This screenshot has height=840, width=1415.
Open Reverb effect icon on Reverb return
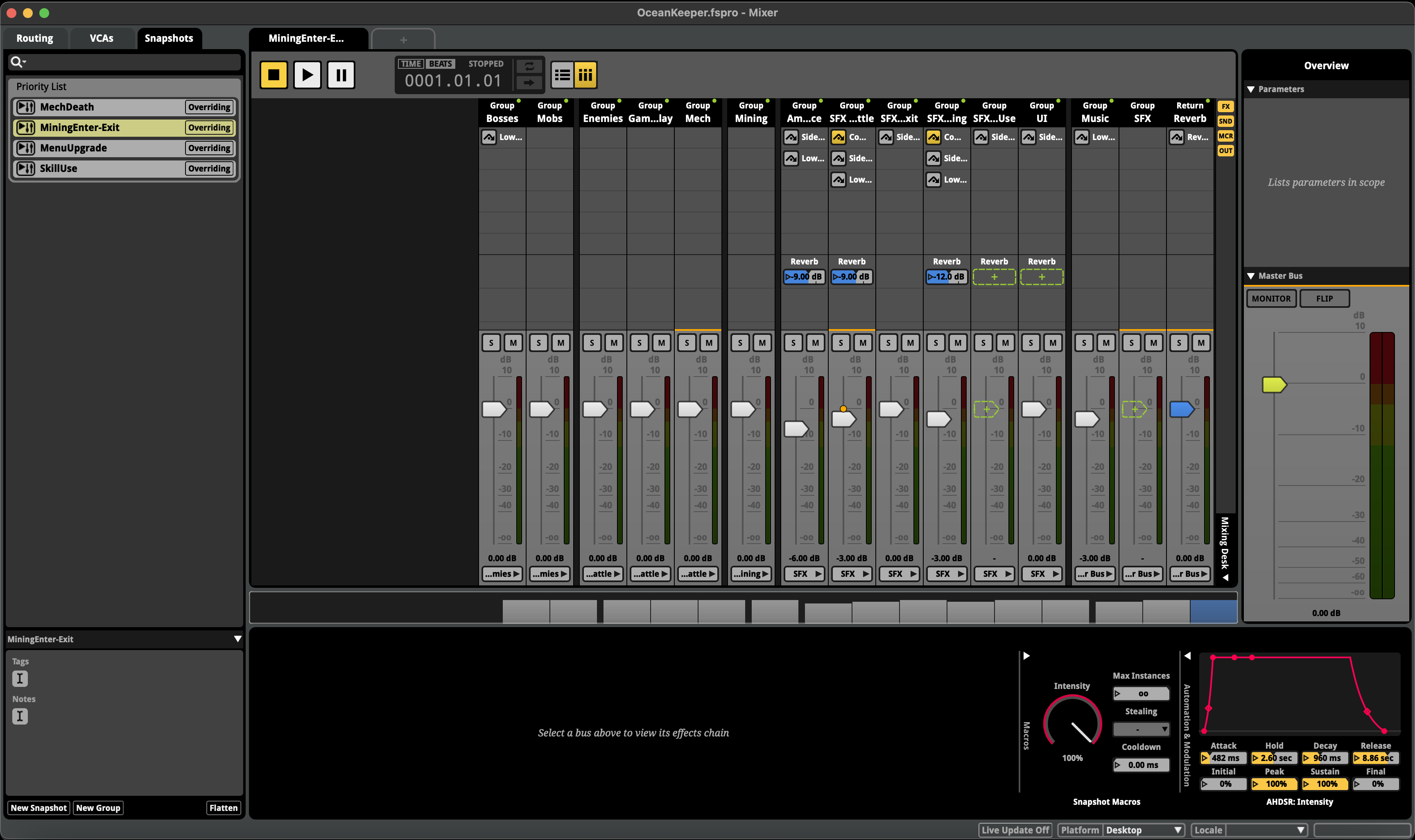pos(1177,137)
